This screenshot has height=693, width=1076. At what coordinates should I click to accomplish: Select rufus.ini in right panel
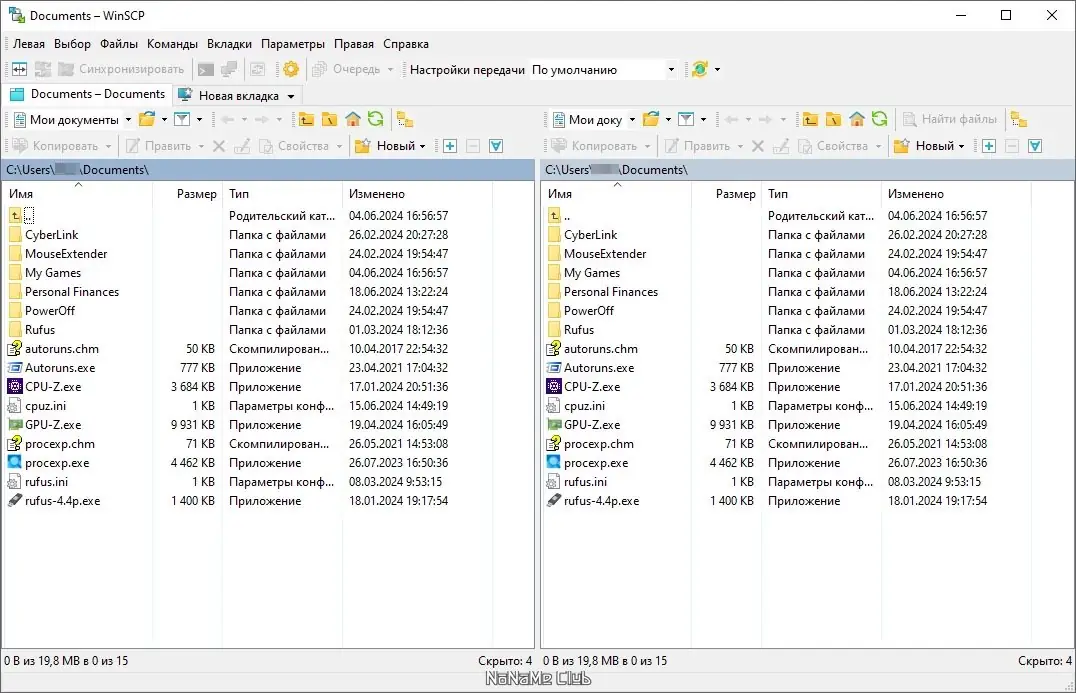coord(585,482)
